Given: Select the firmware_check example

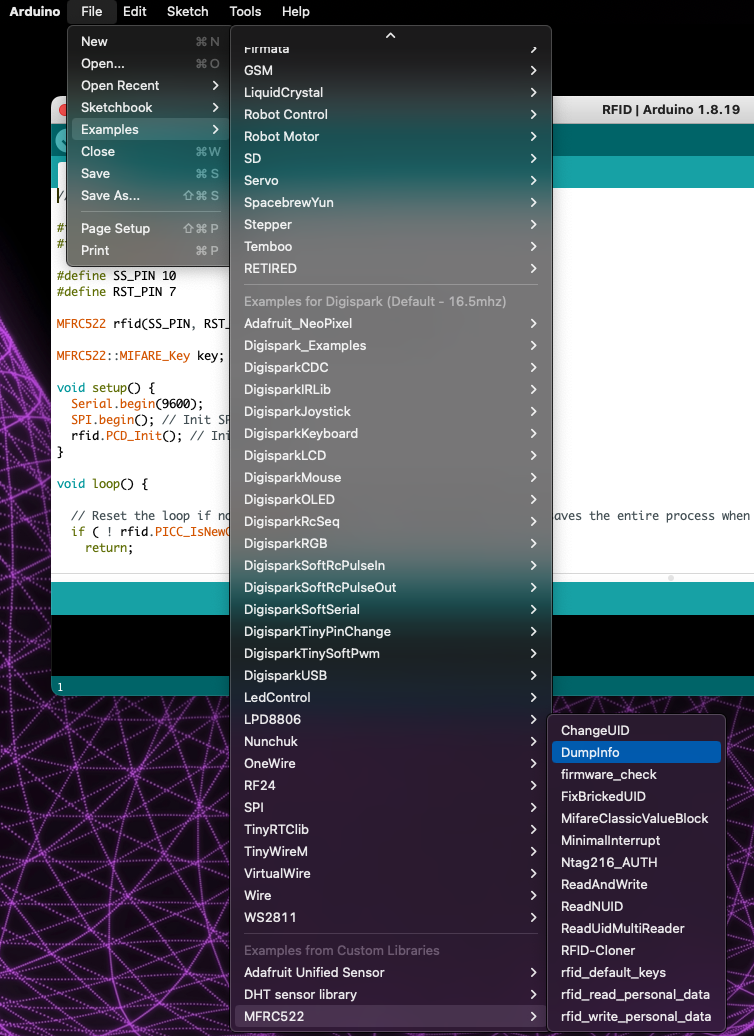Looking at the screenshot, I should (x=636, y=774).
